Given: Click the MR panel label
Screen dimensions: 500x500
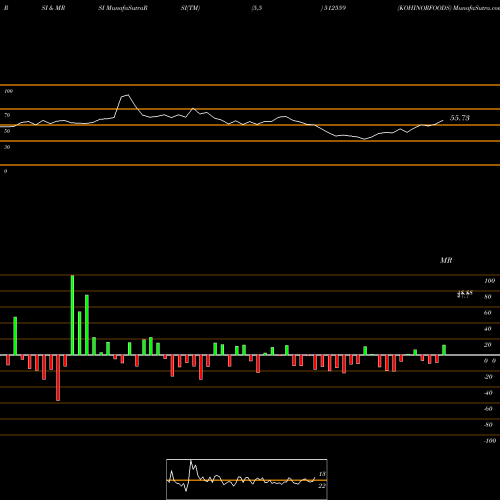Looking at the screenshot, I should click(446, 260).
